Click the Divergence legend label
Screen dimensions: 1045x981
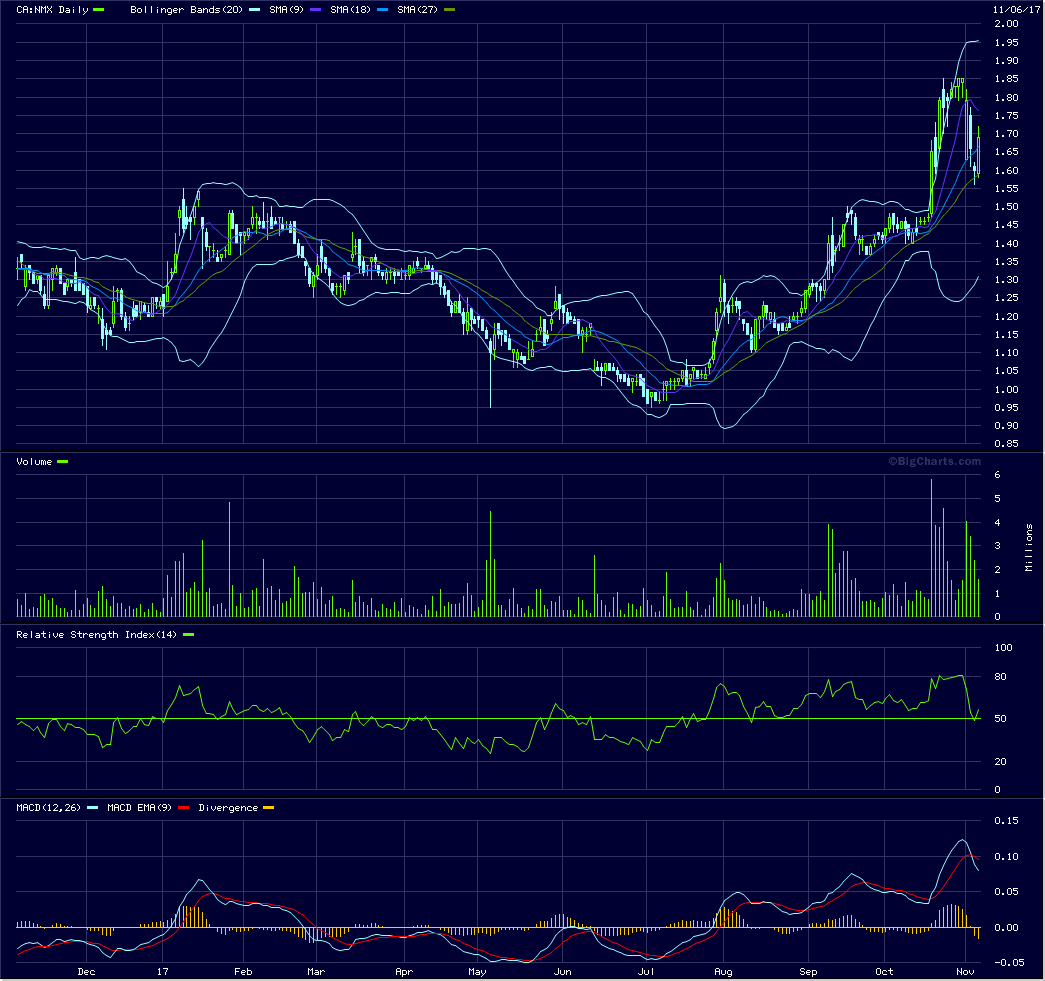pyautogui.click(x=228, y=808)
